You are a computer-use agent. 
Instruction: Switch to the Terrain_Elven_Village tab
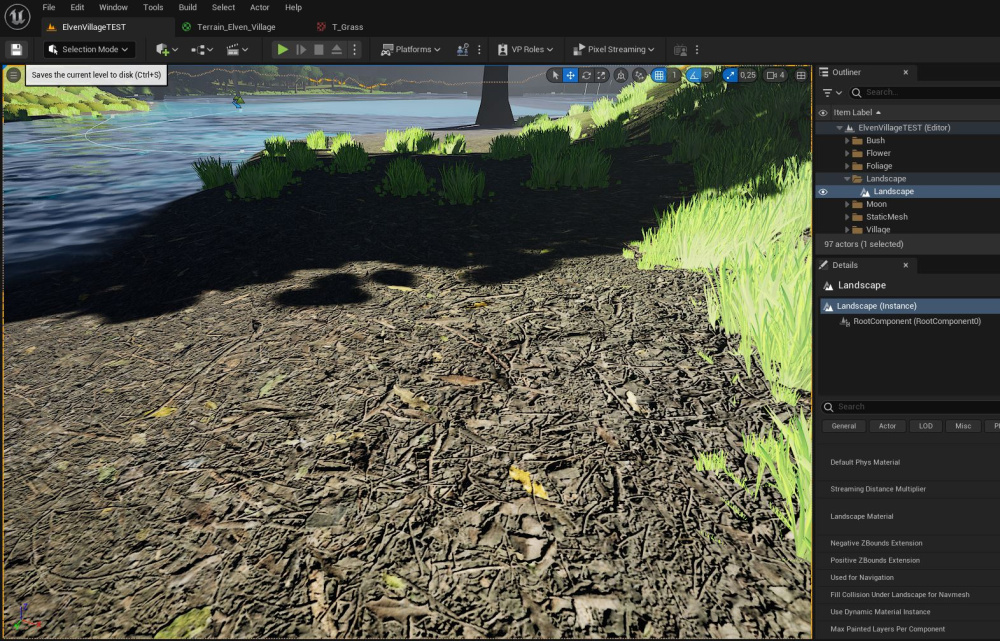coord(235,27)
